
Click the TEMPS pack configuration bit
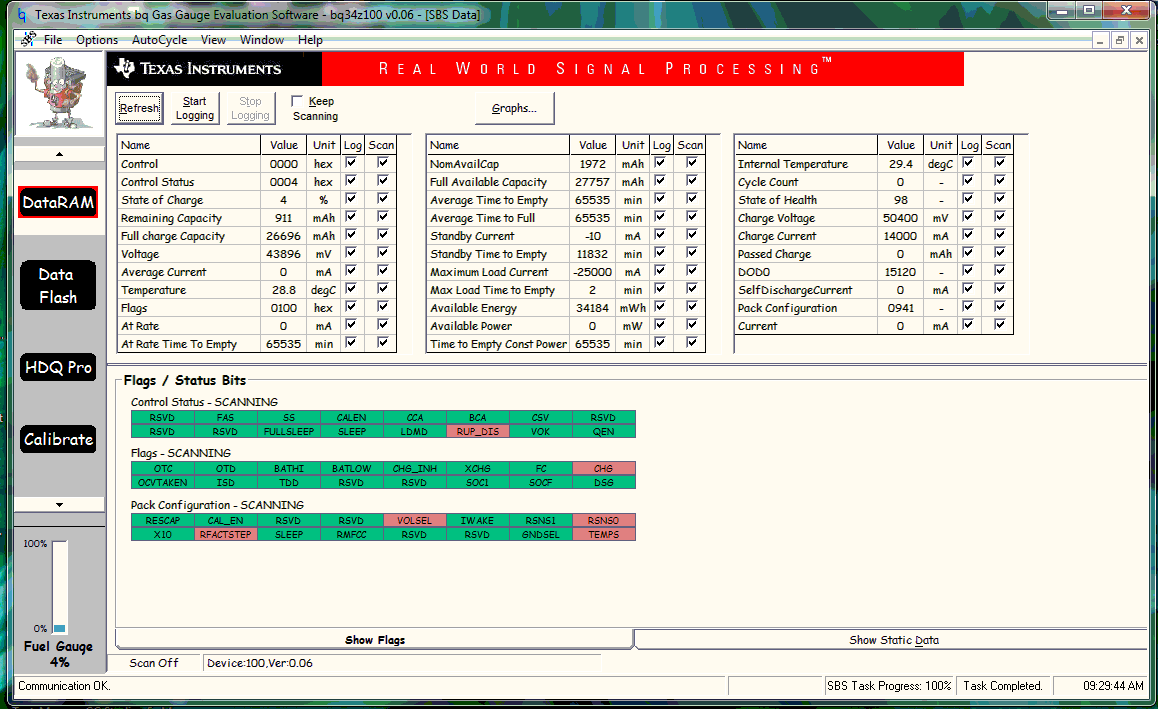(603, 535)
